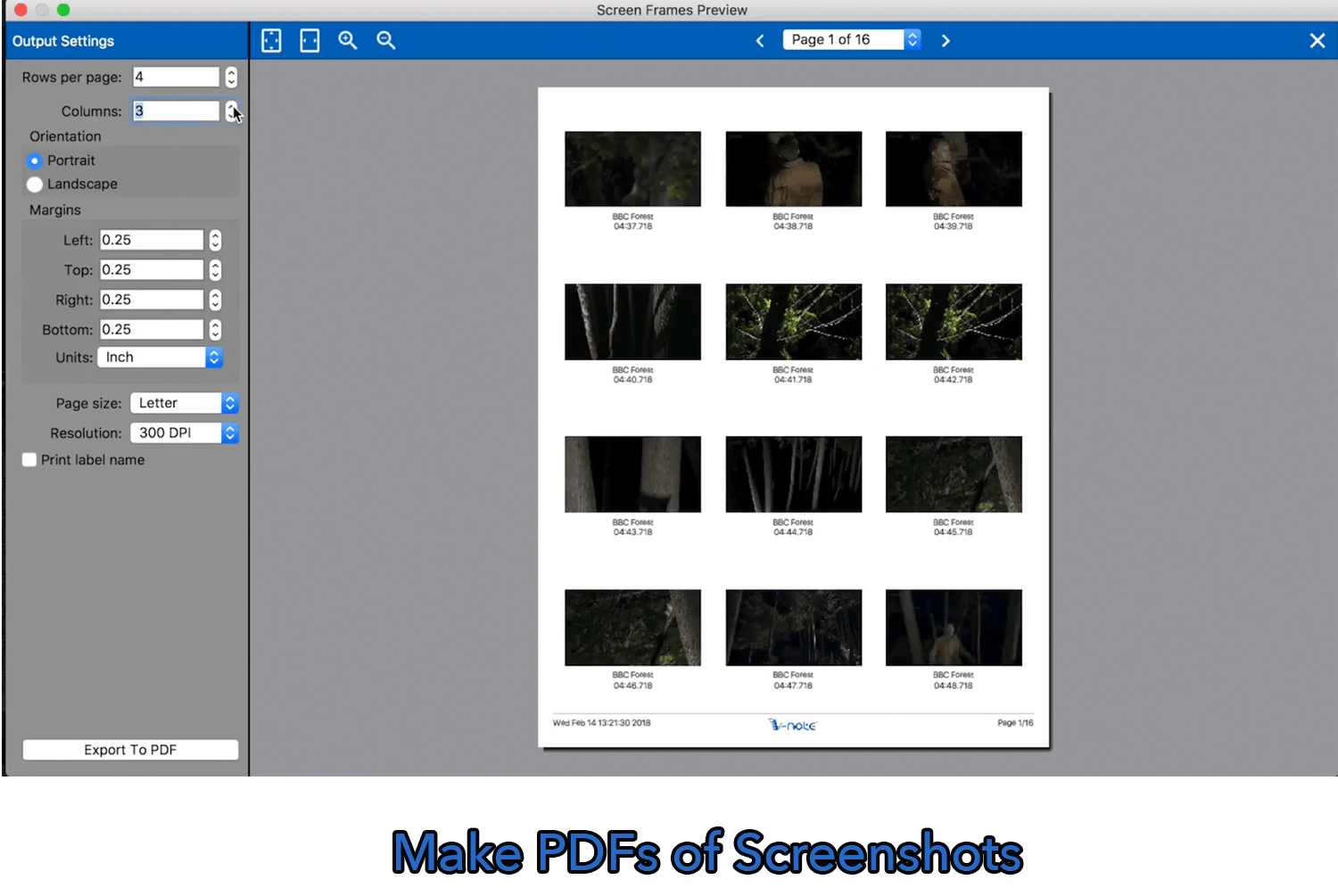Open the Resolution dropdown

click(184, 433)
